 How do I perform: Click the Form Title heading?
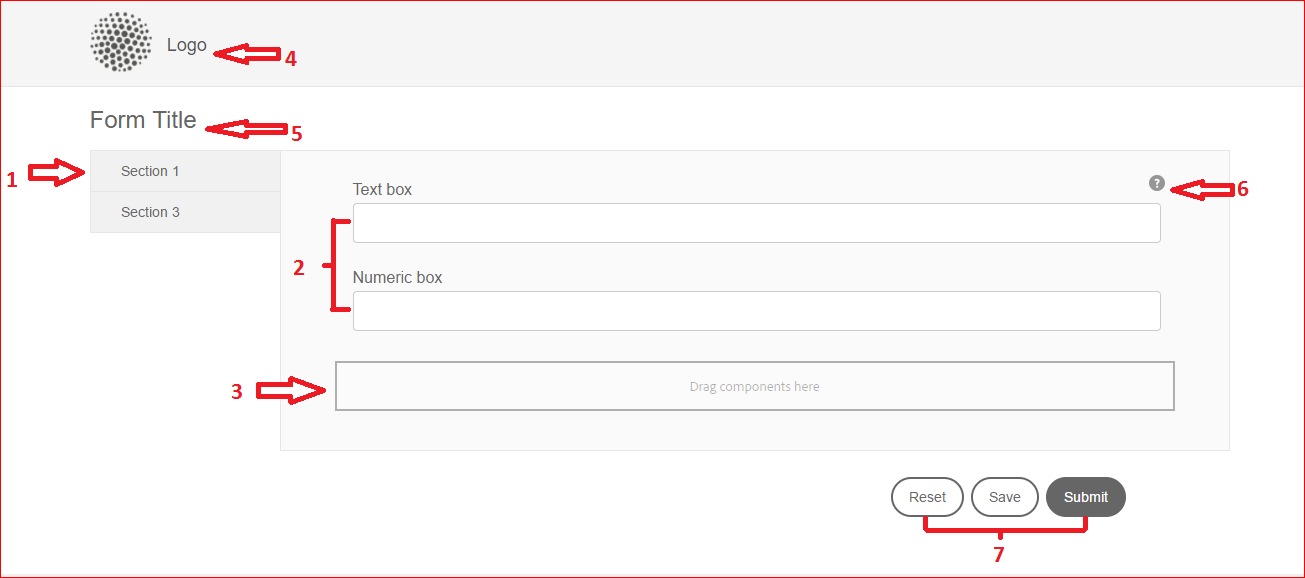click(143, 120)
